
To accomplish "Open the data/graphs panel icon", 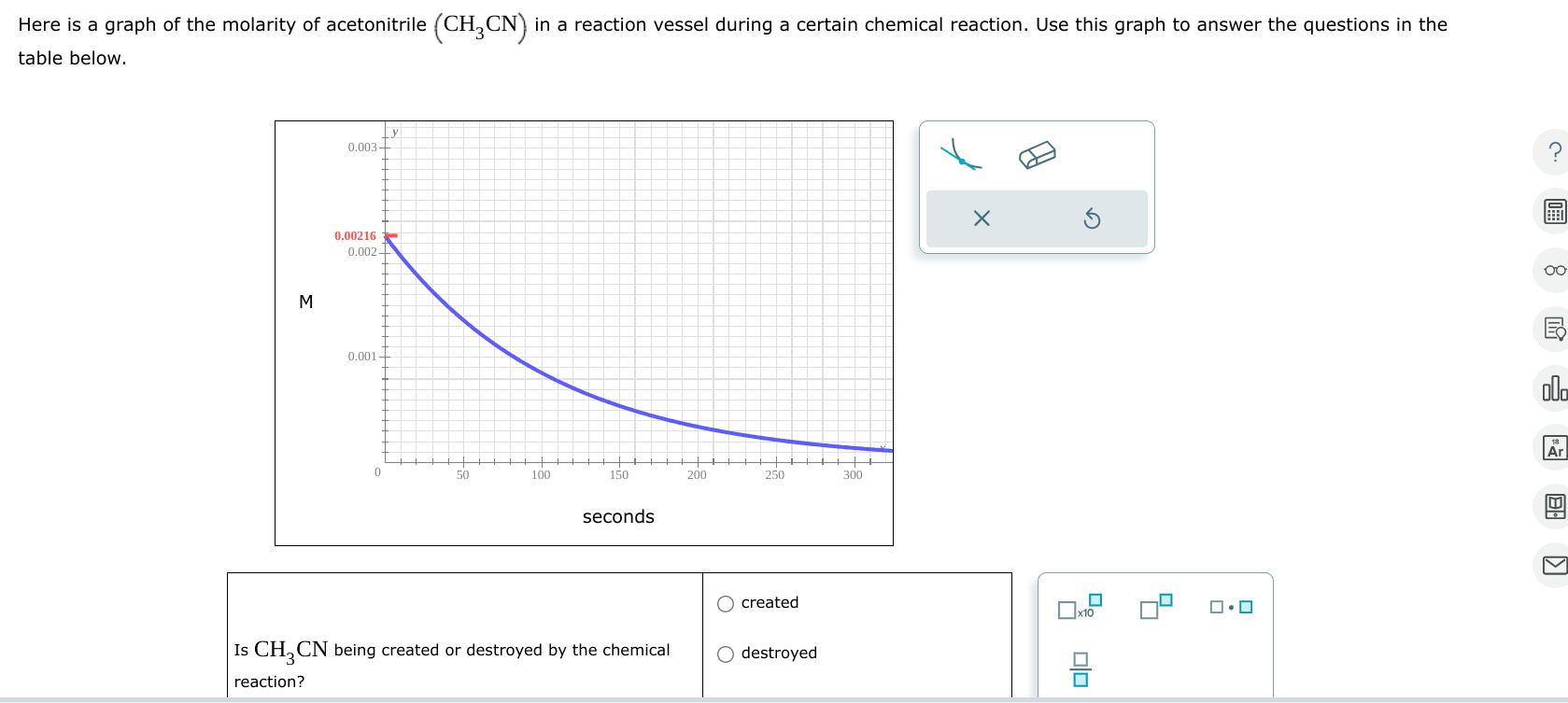I will click(x=1553, y=388).
